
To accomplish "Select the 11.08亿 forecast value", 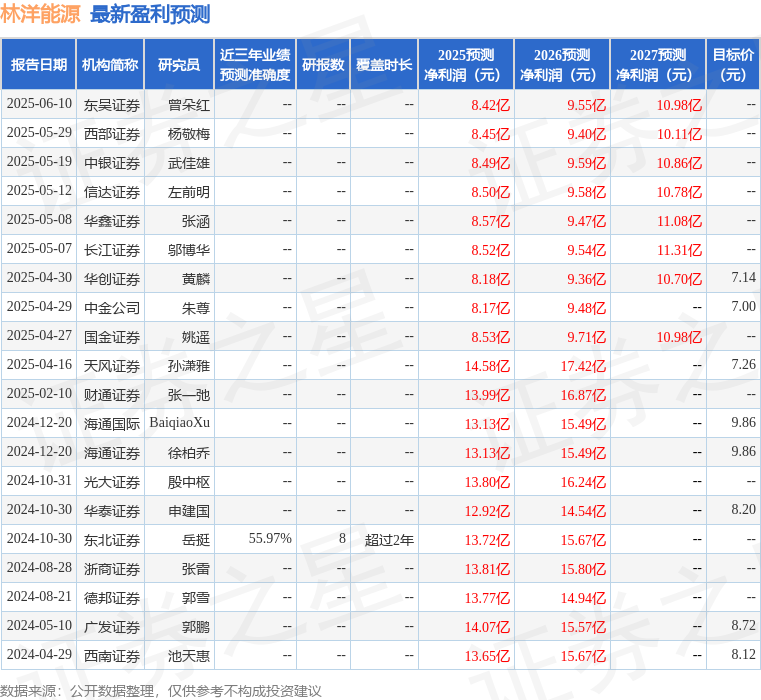I will pyautogui.click(x=679, y=221).
